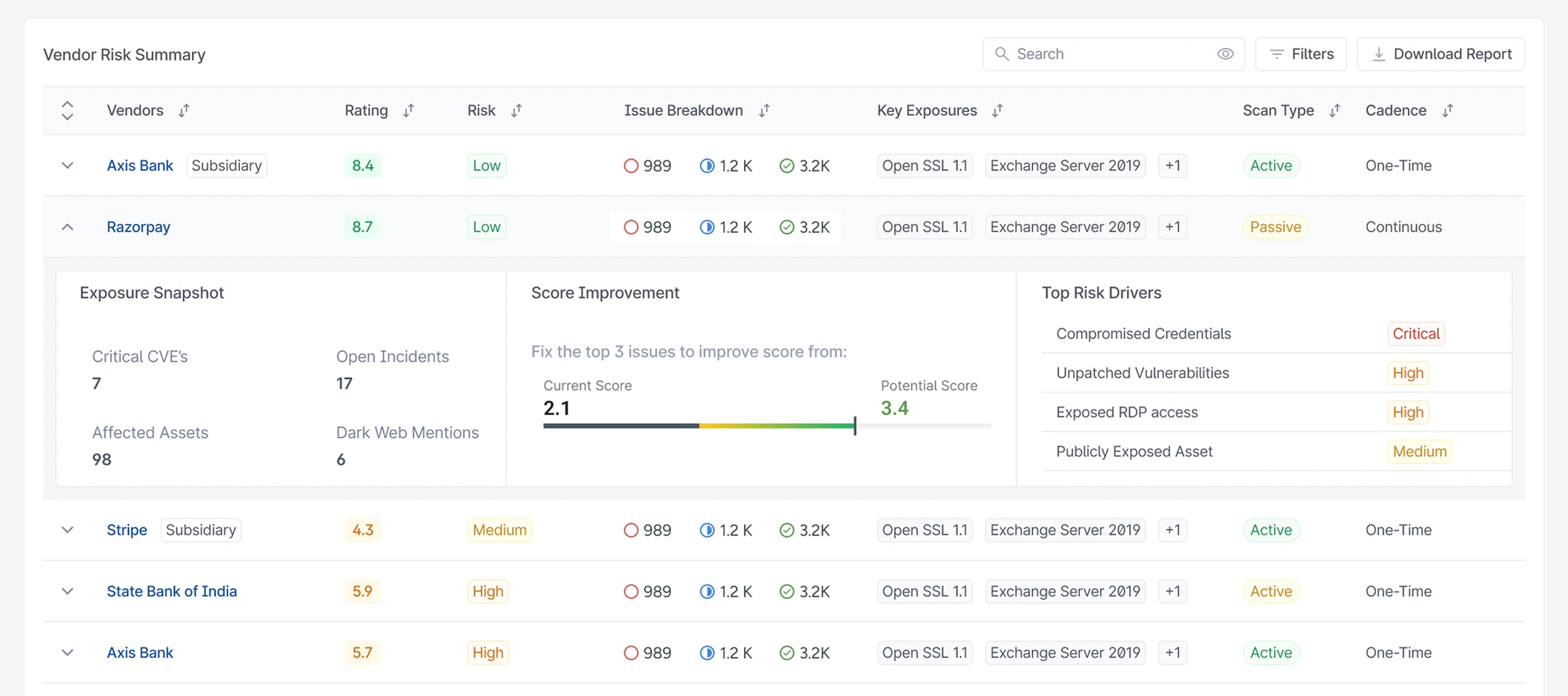
Task: Sort by Risk column arrow icon
Action: [516, 110]
